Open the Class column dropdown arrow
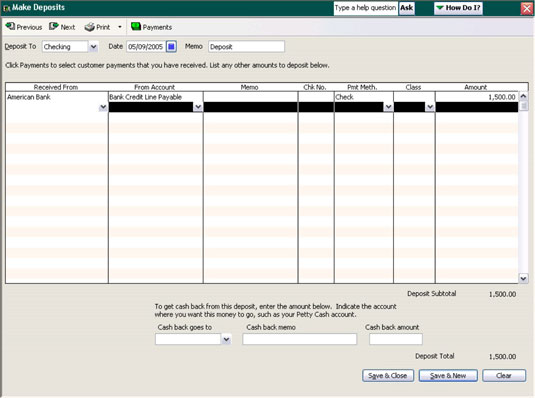This screenshot has width=535, height=398. (430, 107)
